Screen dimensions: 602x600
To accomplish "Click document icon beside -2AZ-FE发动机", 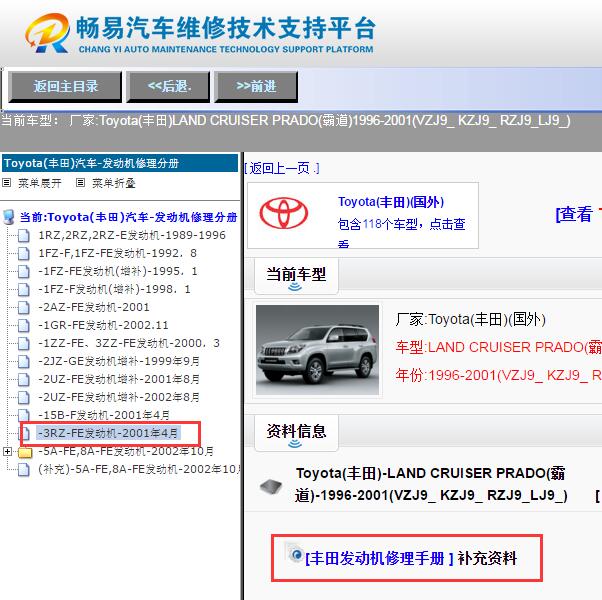I will tap(24, 307).
